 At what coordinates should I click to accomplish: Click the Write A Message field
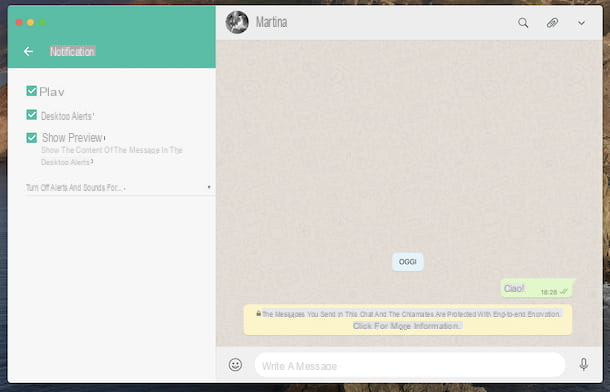(x=410, y=365)
